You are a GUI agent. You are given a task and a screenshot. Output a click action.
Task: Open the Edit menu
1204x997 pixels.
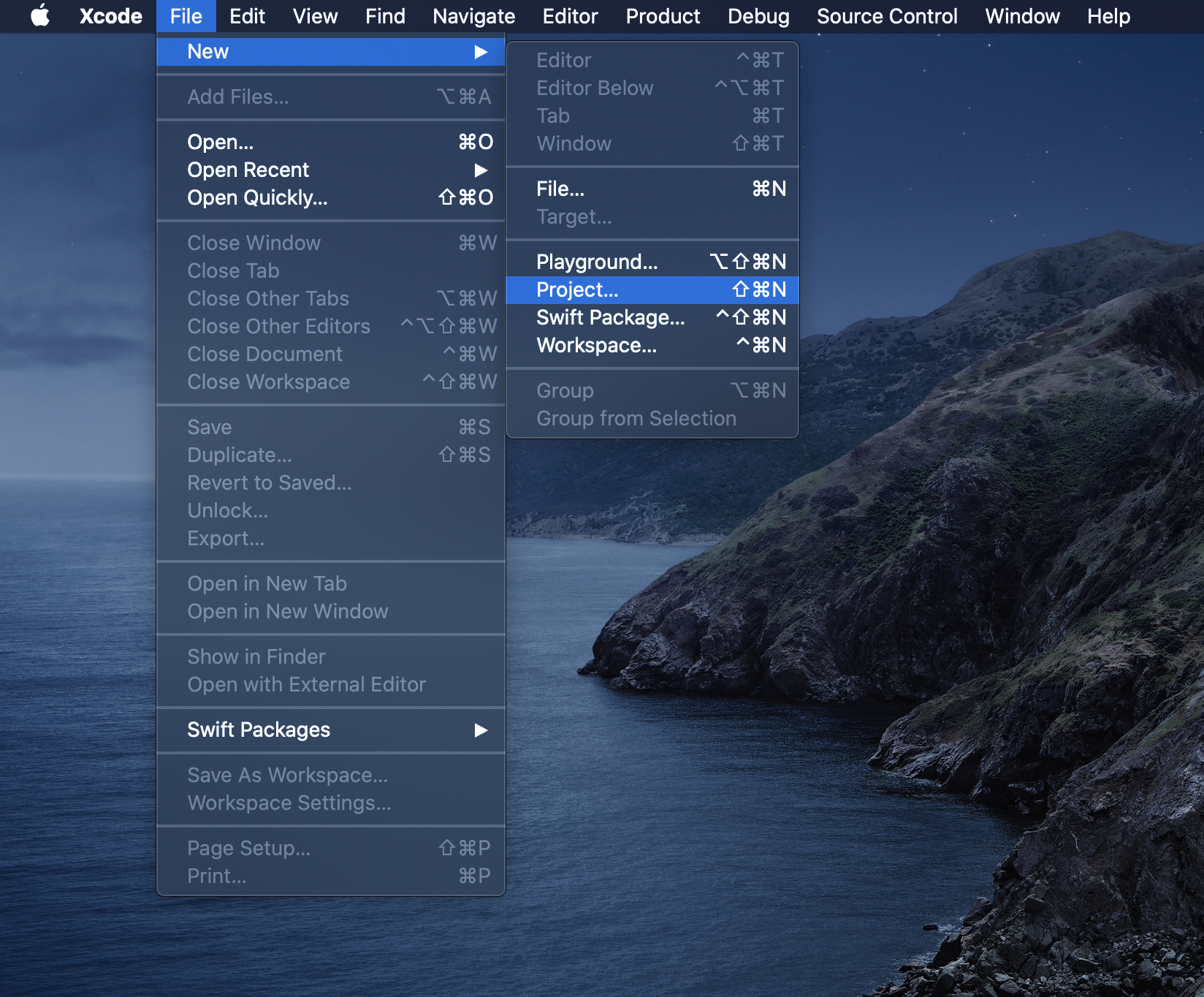(247, 16)
